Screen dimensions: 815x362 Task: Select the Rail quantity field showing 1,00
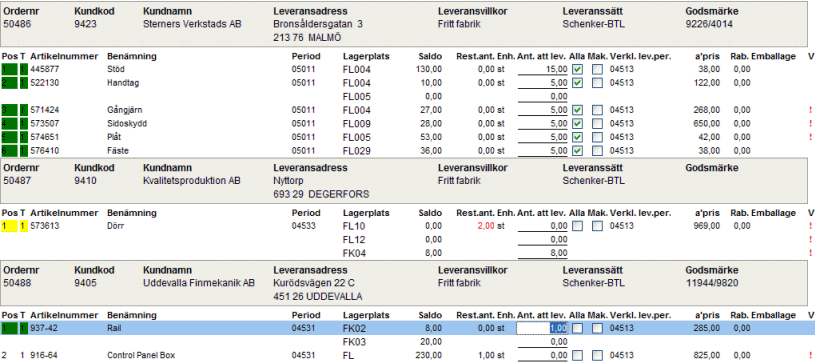pos(543,328)
